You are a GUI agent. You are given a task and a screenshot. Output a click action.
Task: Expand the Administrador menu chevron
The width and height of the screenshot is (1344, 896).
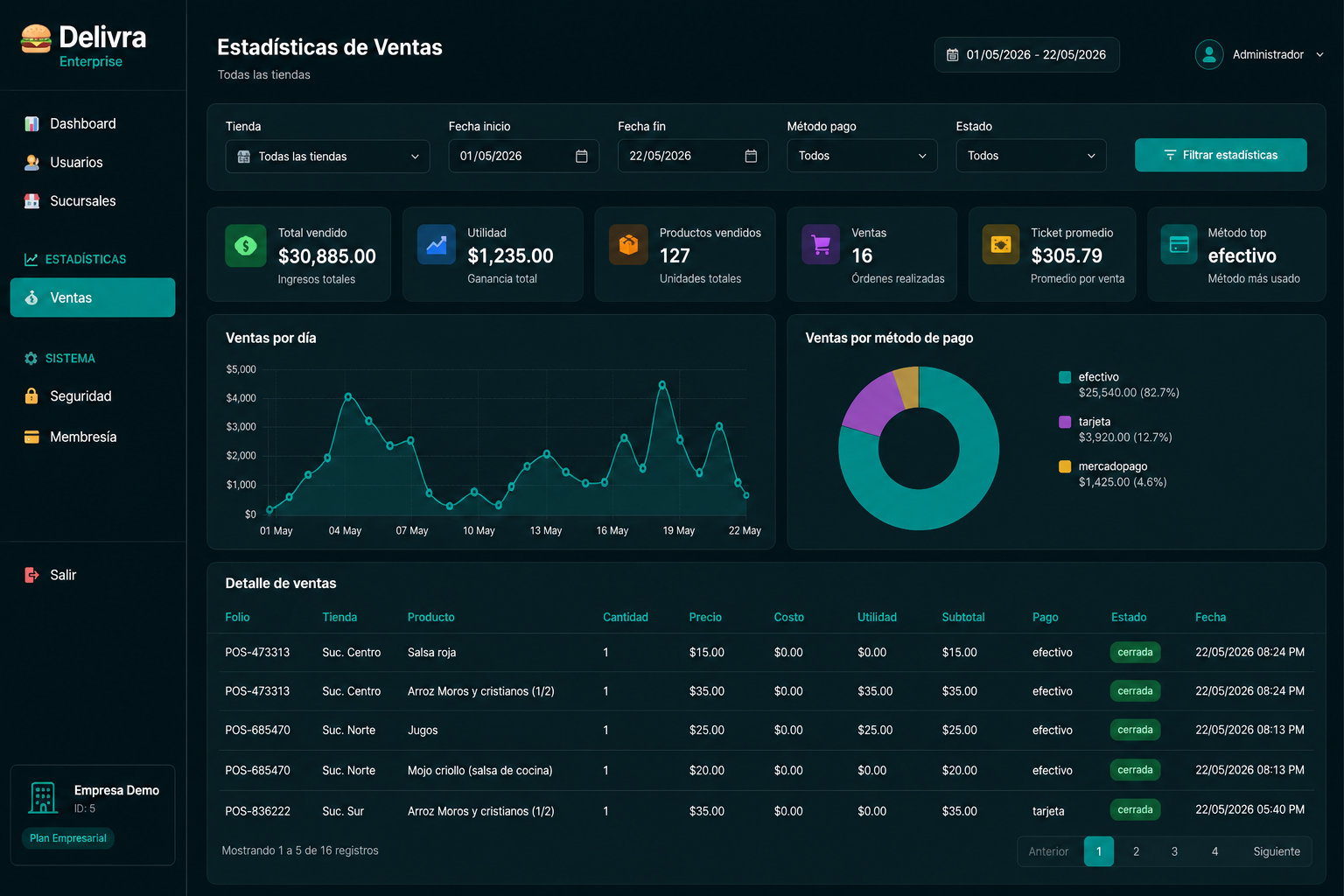1319,54
